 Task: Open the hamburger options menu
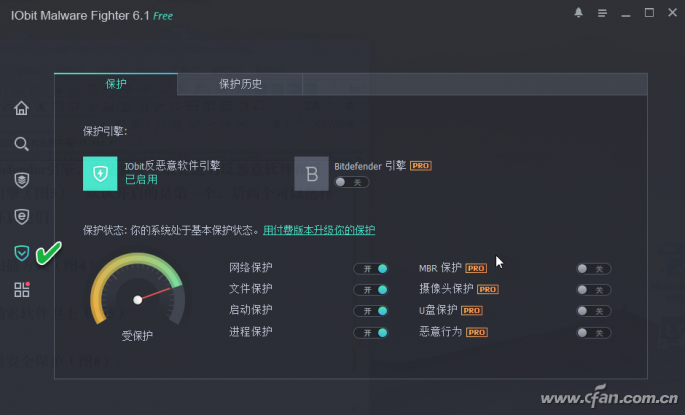(x=602, y=13)
